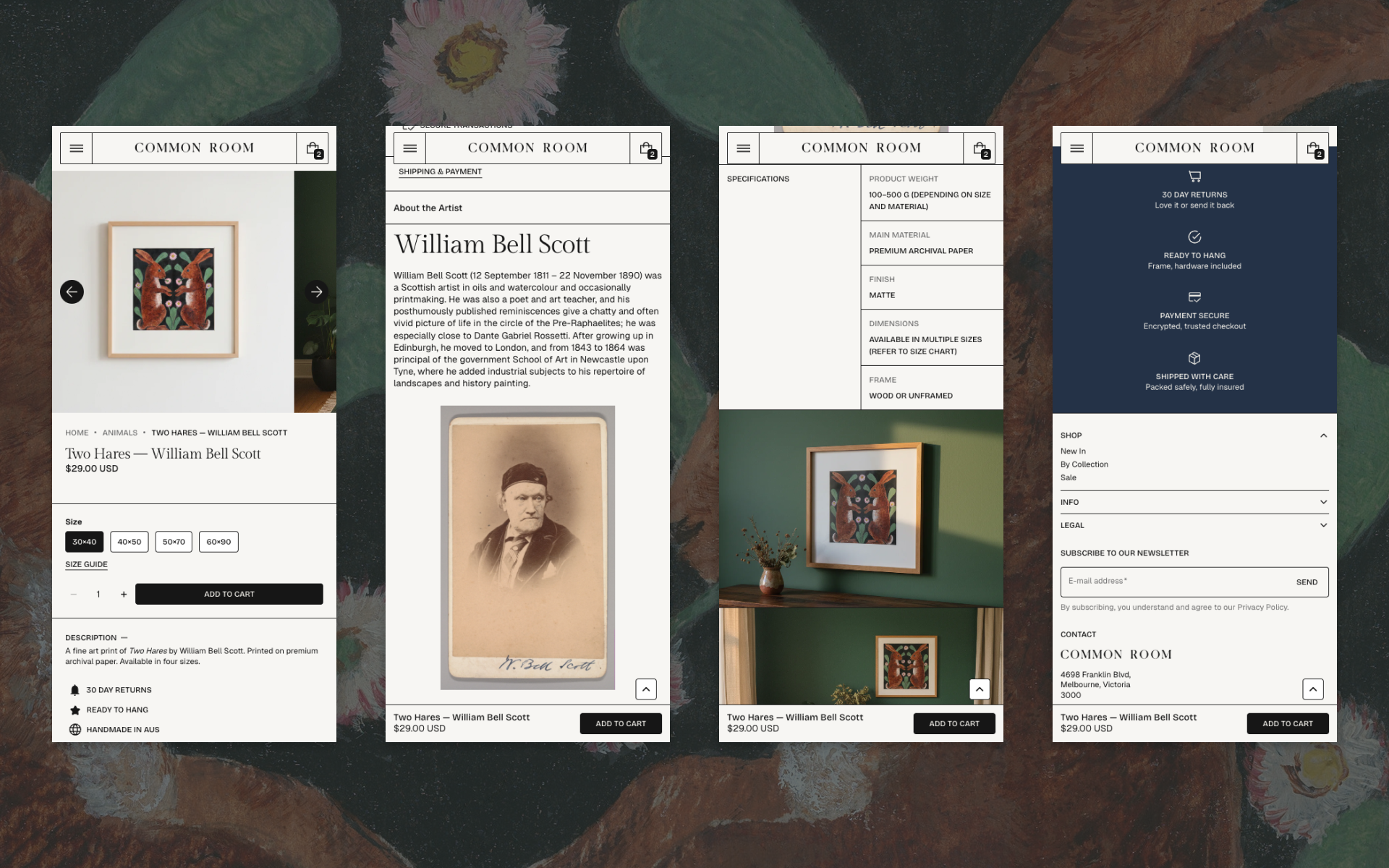Click sticky Add to Cart on Specifications screen
This screenshot has height=868, width=1389.
pyautogui.click(x=954, y=723)
